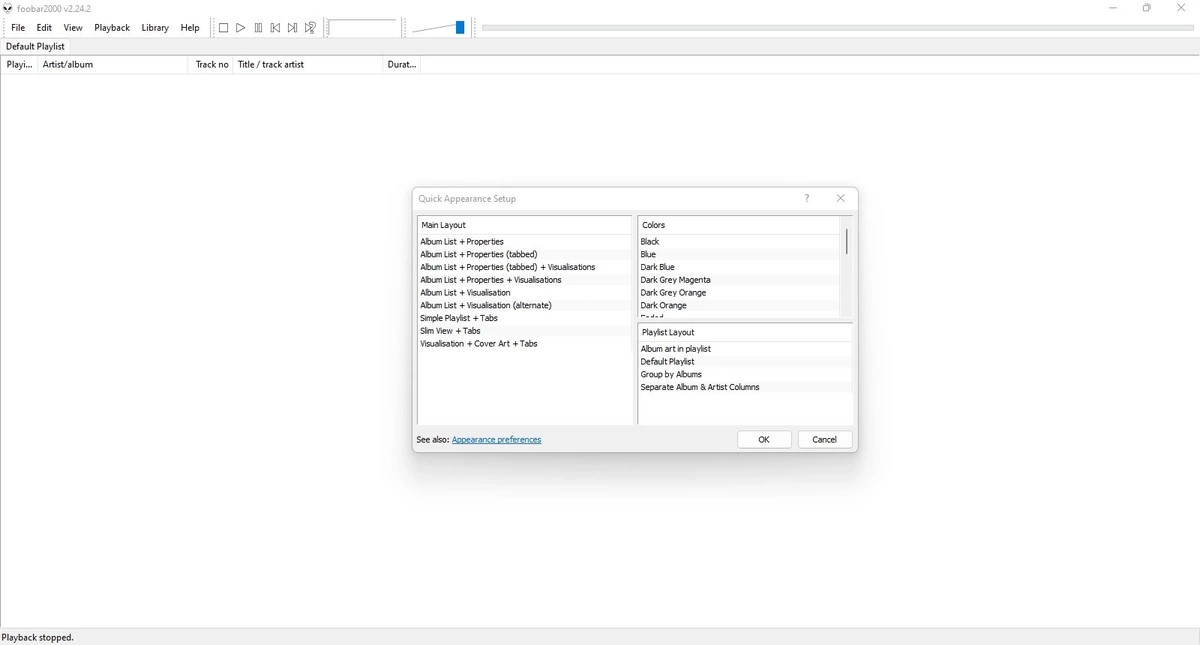Open the View menu
The width and height of the screenshot is (1200, 645).
pyautogui.click(x=73, y=28)
